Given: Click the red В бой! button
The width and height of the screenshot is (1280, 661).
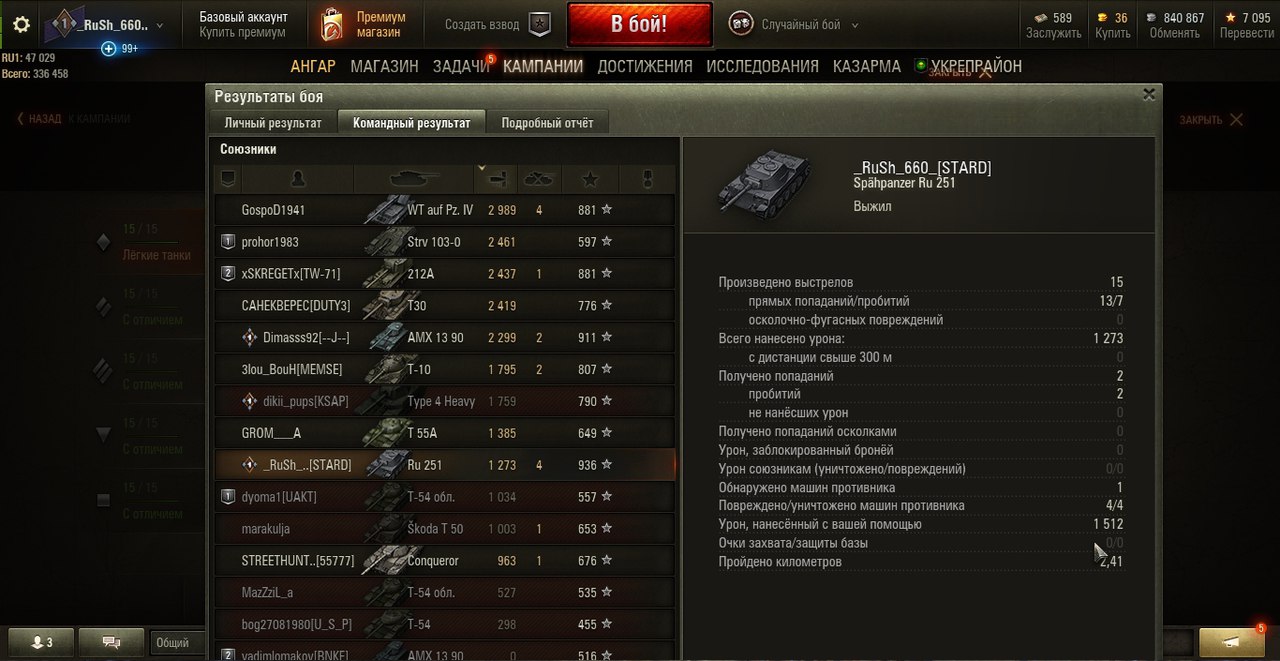Looking at the screenshot, I should click(639, 24).
